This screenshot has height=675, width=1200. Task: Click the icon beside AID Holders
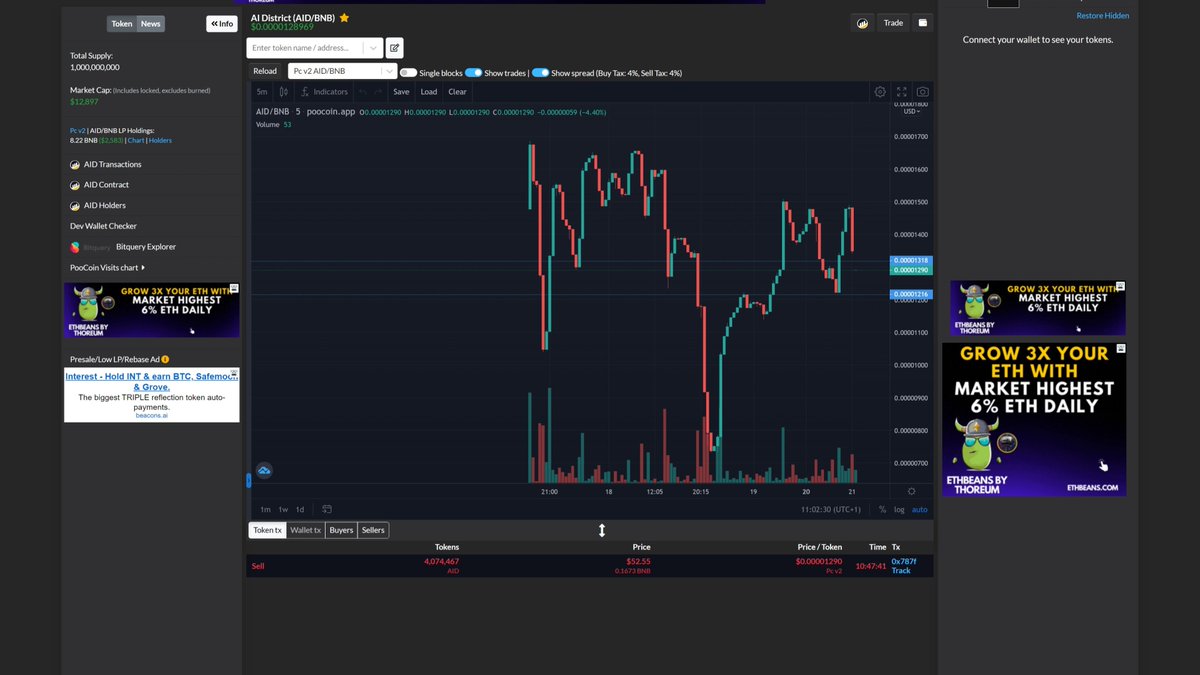(x=75, y=205)
